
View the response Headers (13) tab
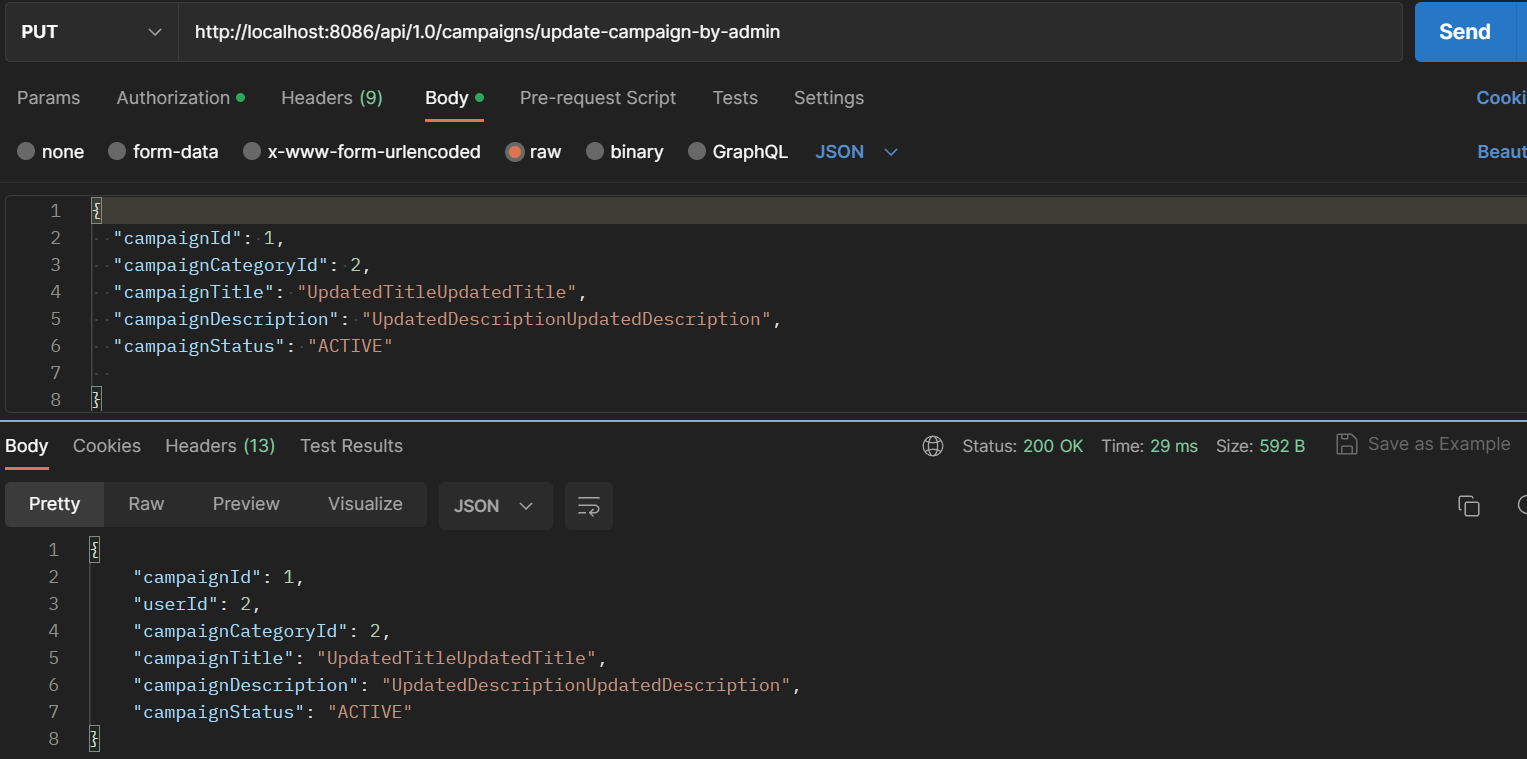pyautogui.click(x=220, y=446)
